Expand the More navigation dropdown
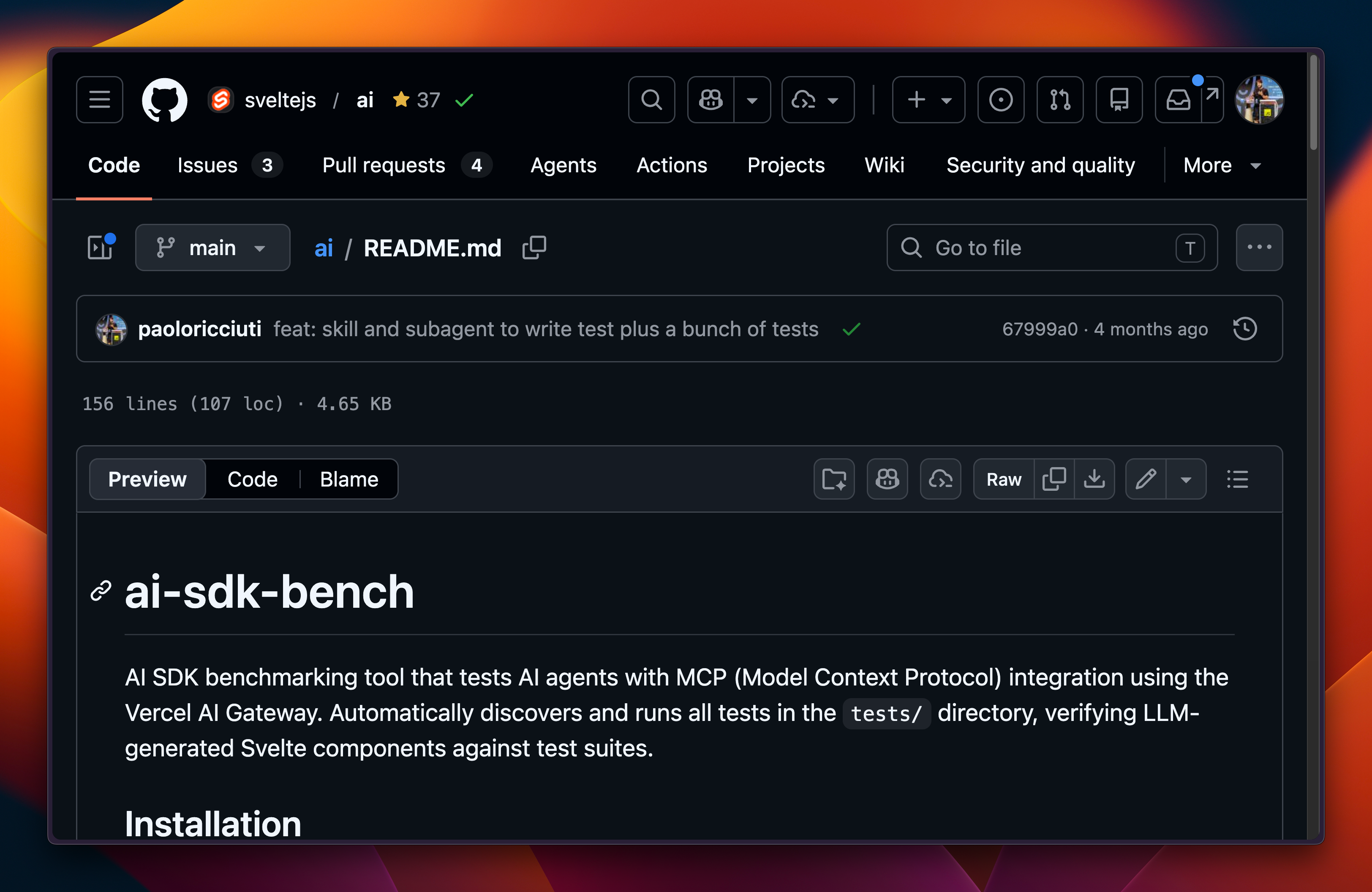Viewport: 1372px width, 892px height. pos(1222,166)
